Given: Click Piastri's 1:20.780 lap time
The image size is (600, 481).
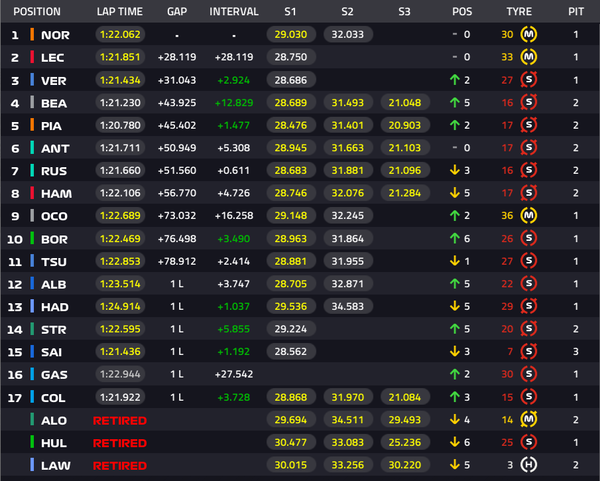Looking at the screenshot, I should [120, 125].
